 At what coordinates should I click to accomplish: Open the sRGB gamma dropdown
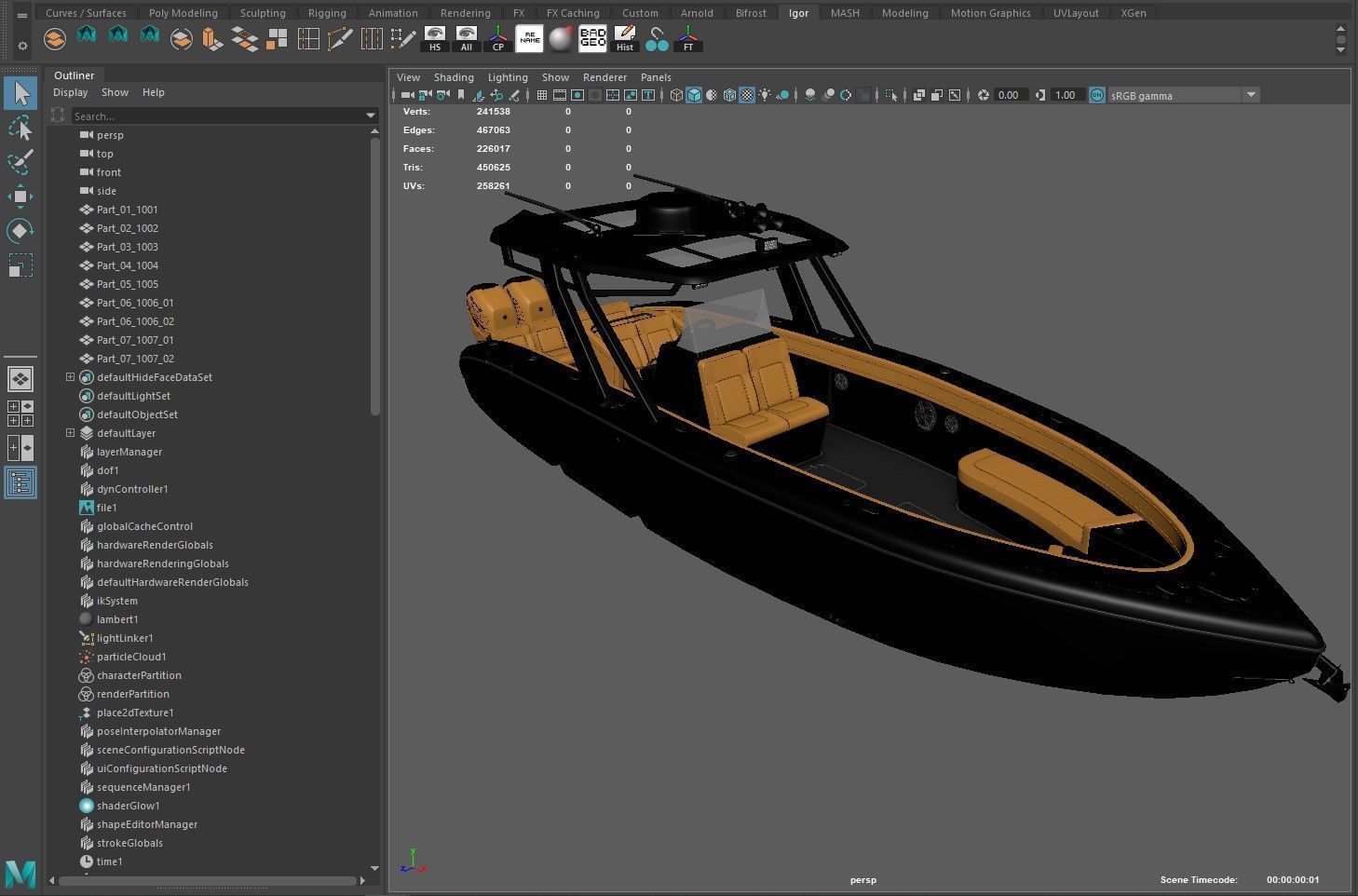pos(1251,95)
